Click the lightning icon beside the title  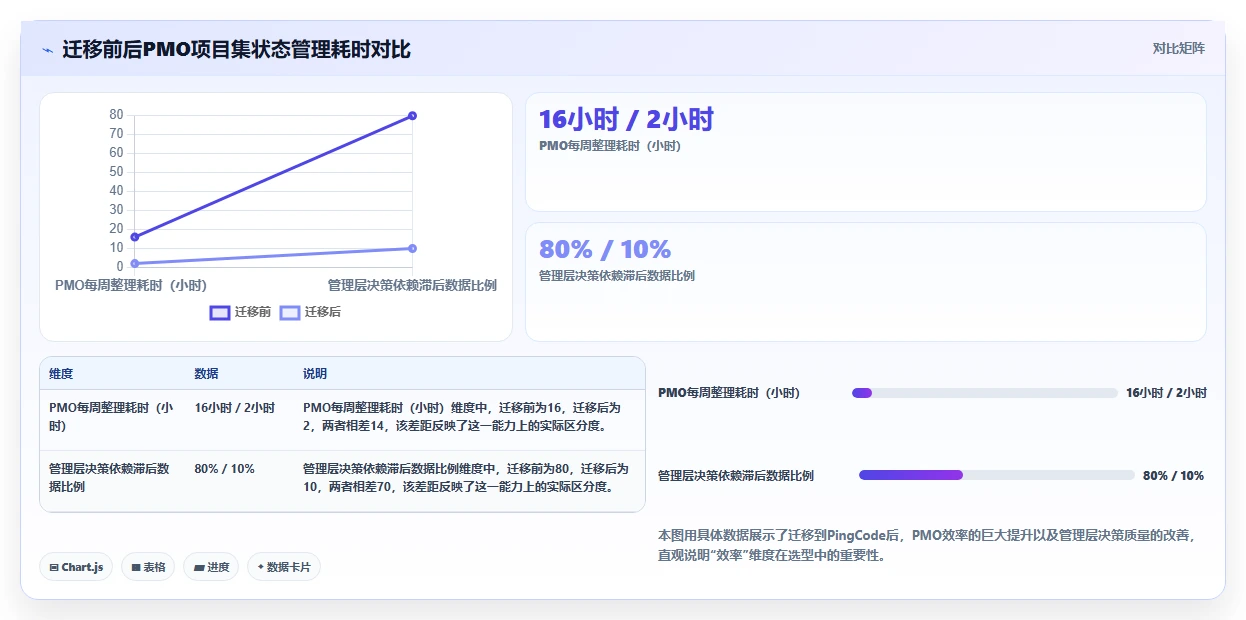pos(48,50)
